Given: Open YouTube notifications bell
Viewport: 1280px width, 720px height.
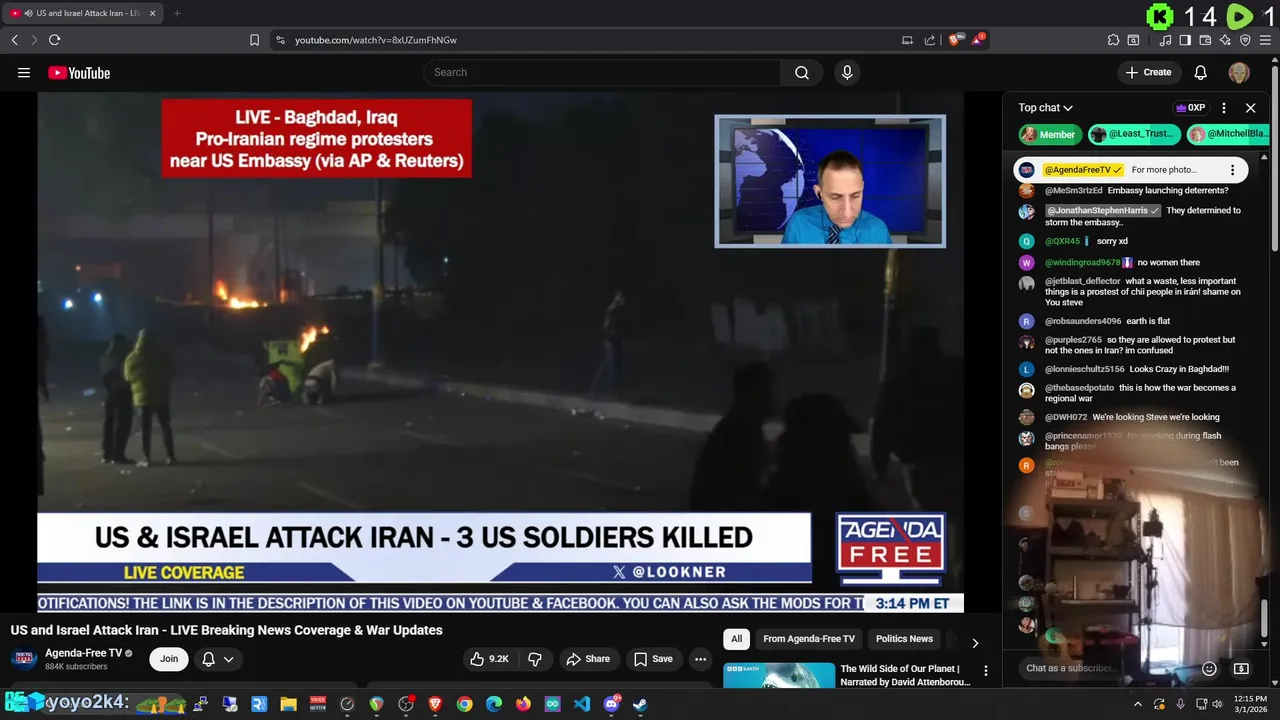Looking at the screenshot, I should pyautogui.click(x=1201, y=72).
